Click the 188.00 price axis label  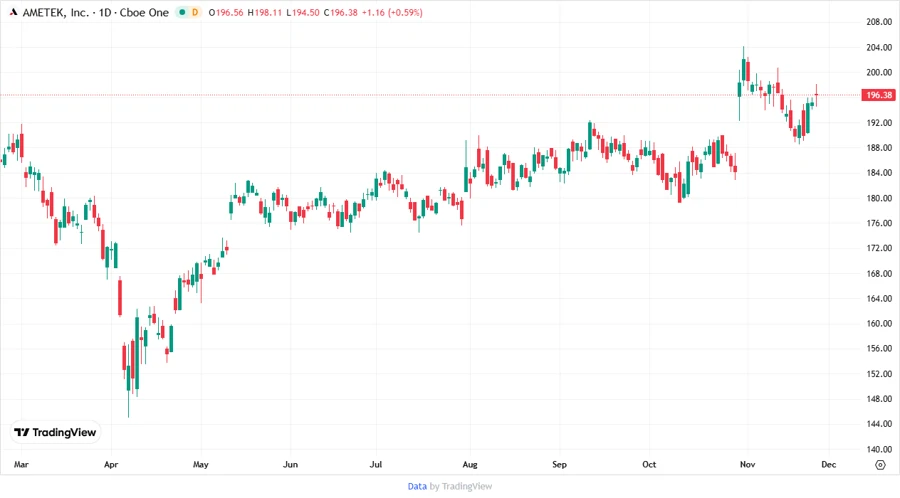tap(879, 147)
